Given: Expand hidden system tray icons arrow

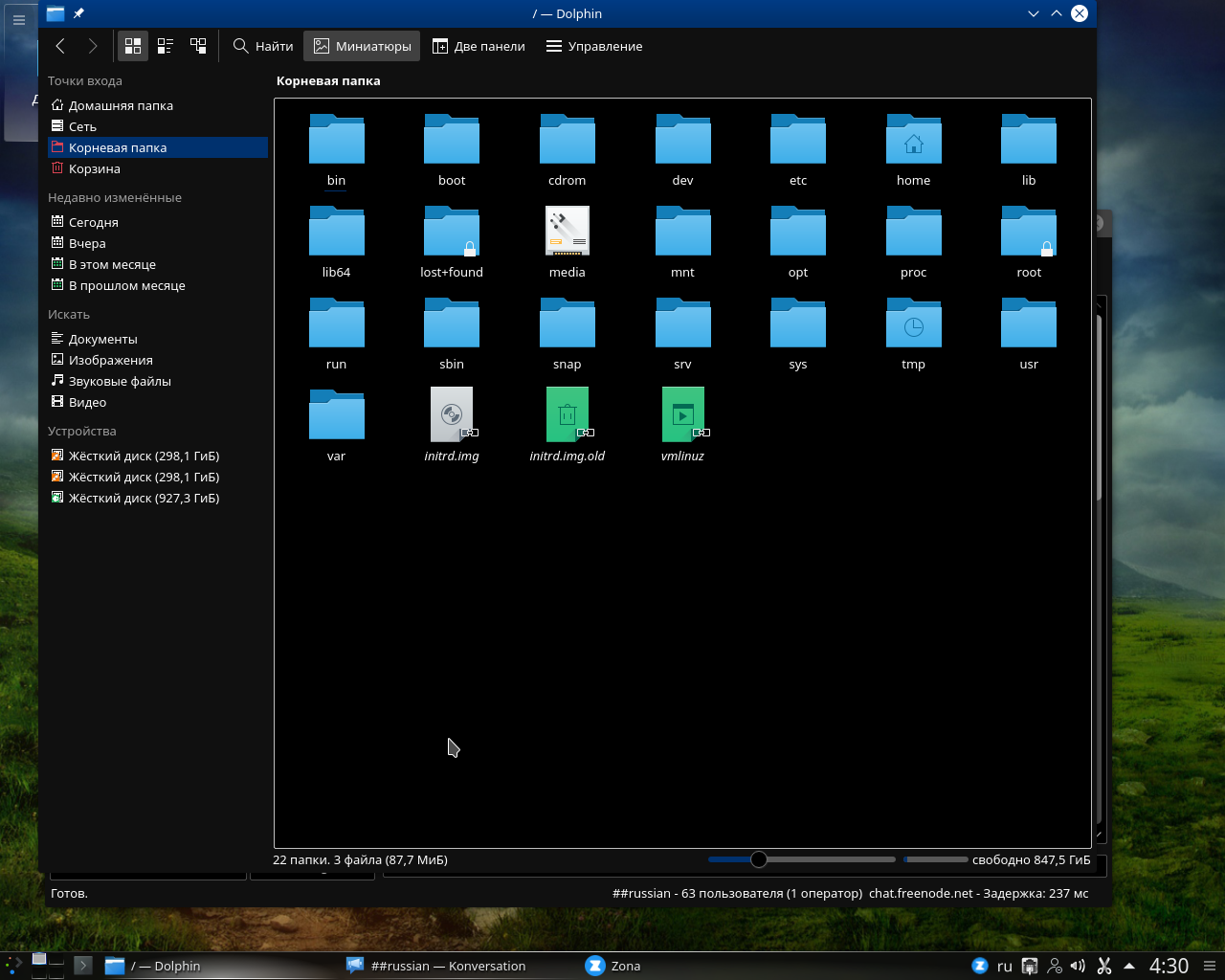Looking at the screenshot, I should [x=1129, y=966].
